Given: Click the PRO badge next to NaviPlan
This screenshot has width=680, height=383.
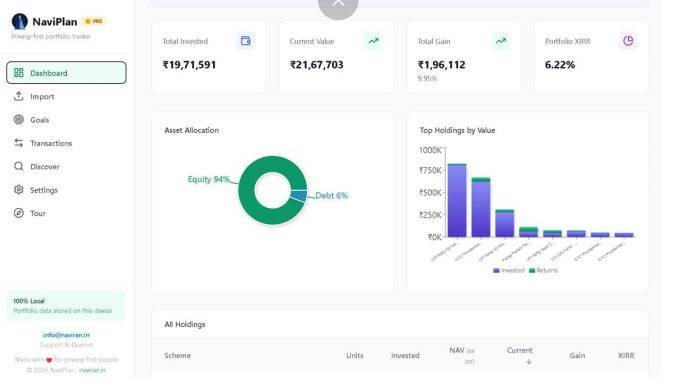Looking at the screenshot, I should 94,21.
